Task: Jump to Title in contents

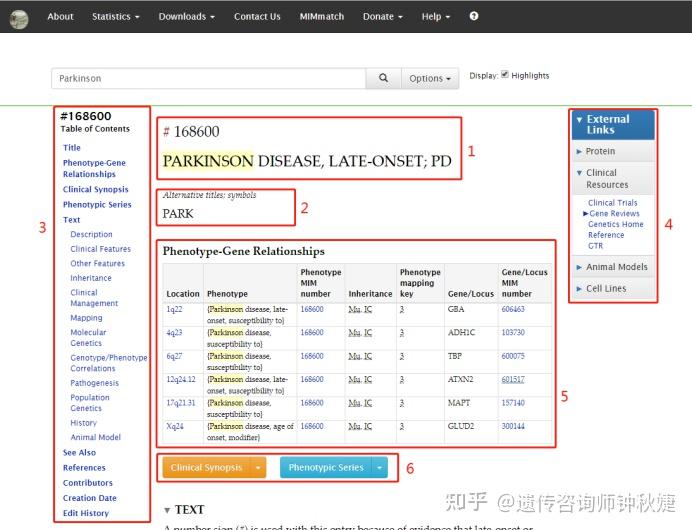Action: tap(71, 147)
